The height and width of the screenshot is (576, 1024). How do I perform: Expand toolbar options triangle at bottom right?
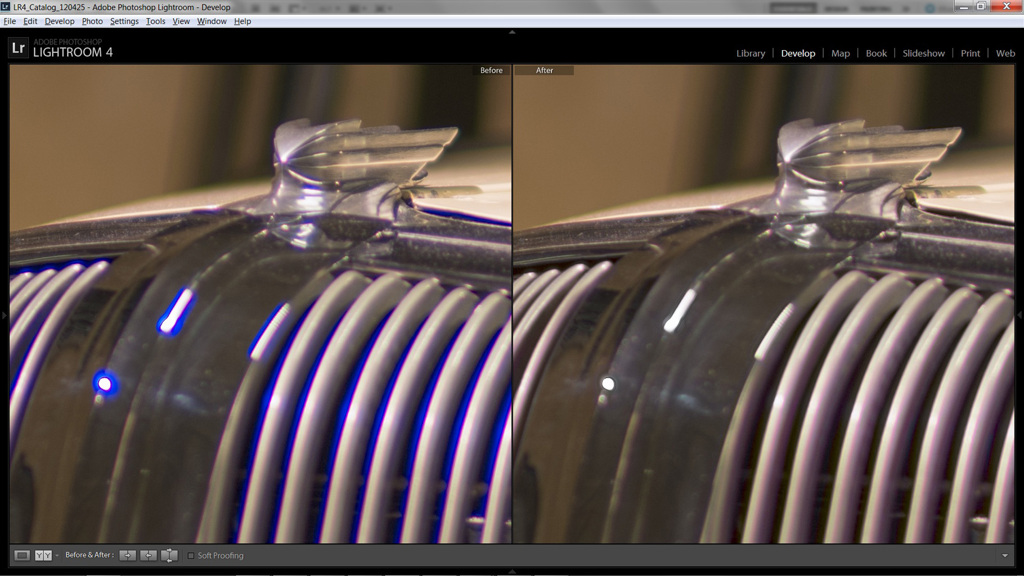(1004, 555)
